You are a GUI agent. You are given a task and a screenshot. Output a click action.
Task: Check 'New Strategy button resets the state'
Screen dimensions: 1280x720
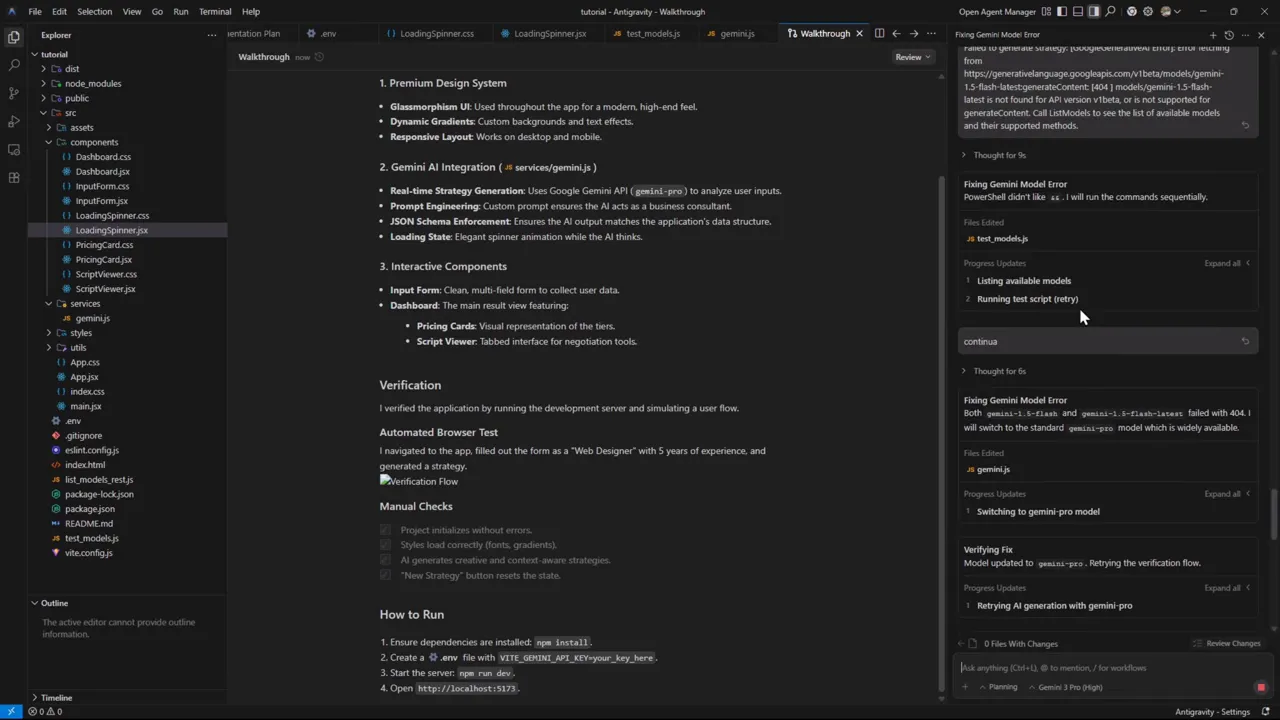click(x=386, y=575)
